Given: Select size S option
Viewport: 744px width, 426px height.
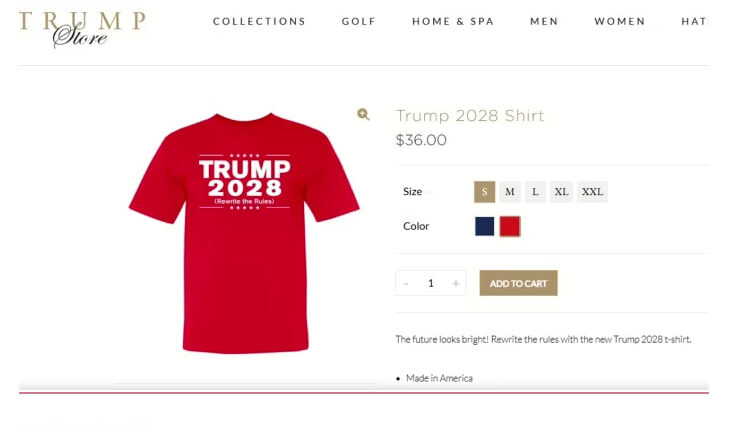Looking at the screenshot, I should click(x=484, y=192).
